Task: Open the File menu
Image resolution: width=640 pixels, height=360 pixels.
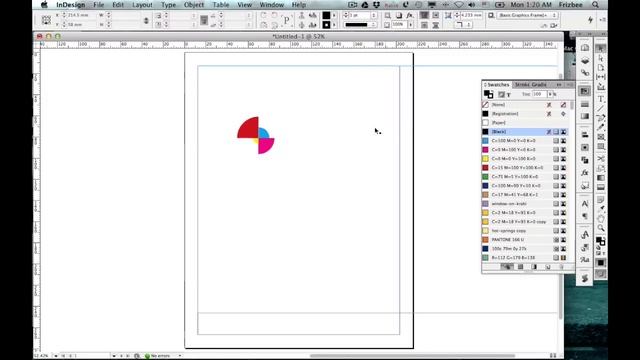Action: pos(98,5)
